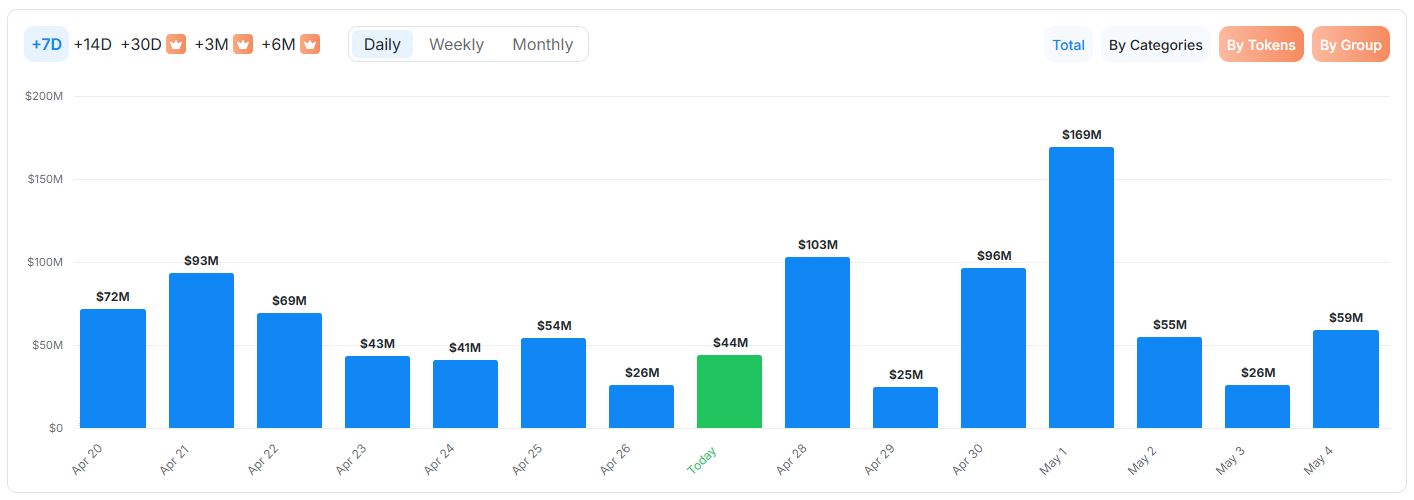Switch range to +14D
Screen dimensions: 1414x500
coord(93,45)
